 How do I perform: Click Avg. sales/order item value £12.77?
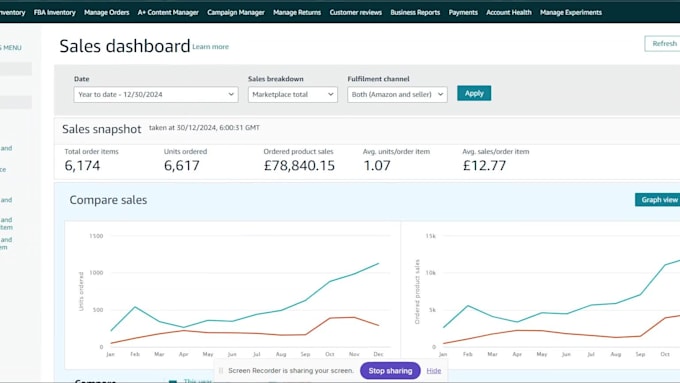coord(484,166)
